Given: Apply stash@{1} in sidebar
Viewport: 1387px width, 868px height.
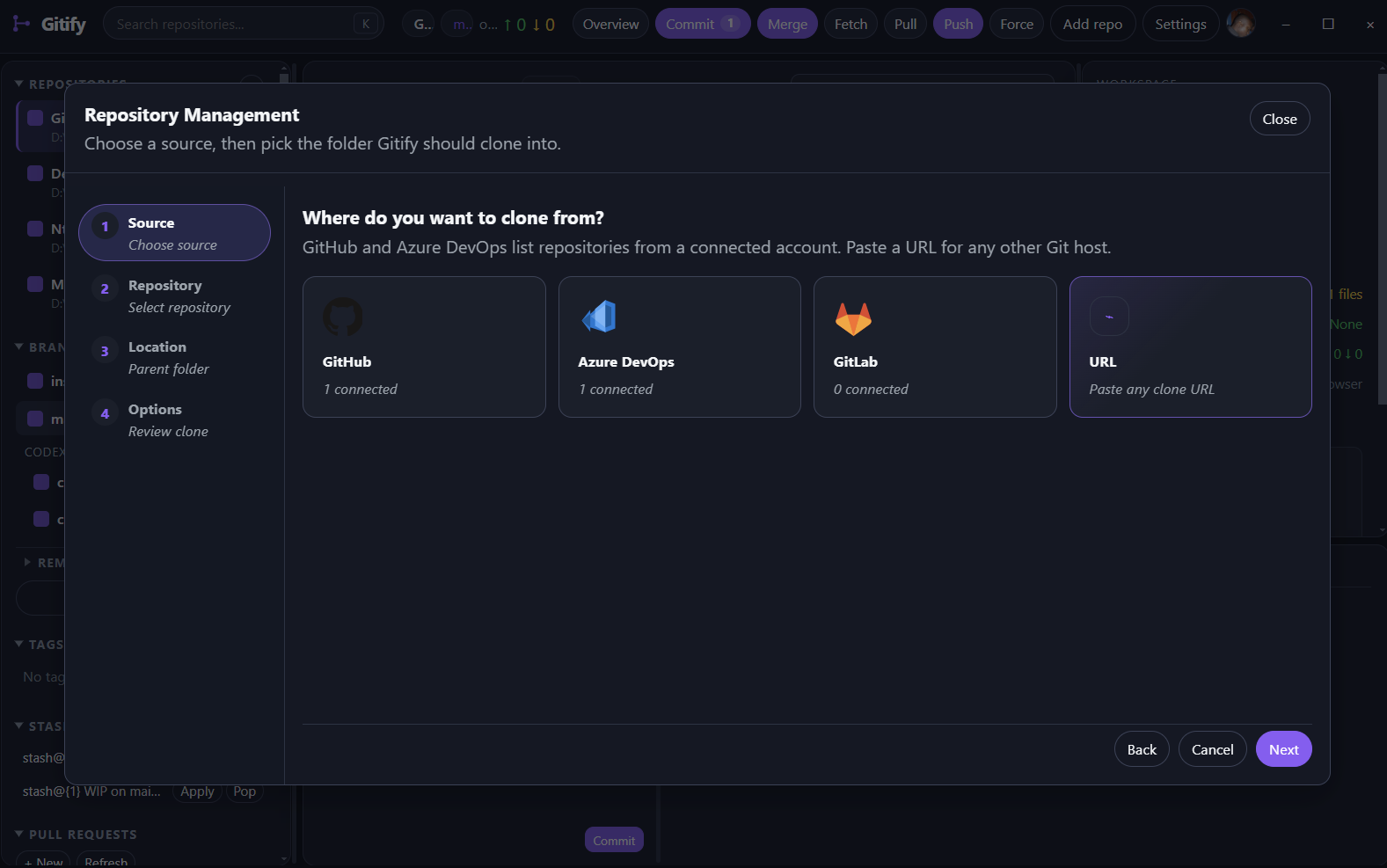Looking at the screenshot, I should [x=197, y=791].
